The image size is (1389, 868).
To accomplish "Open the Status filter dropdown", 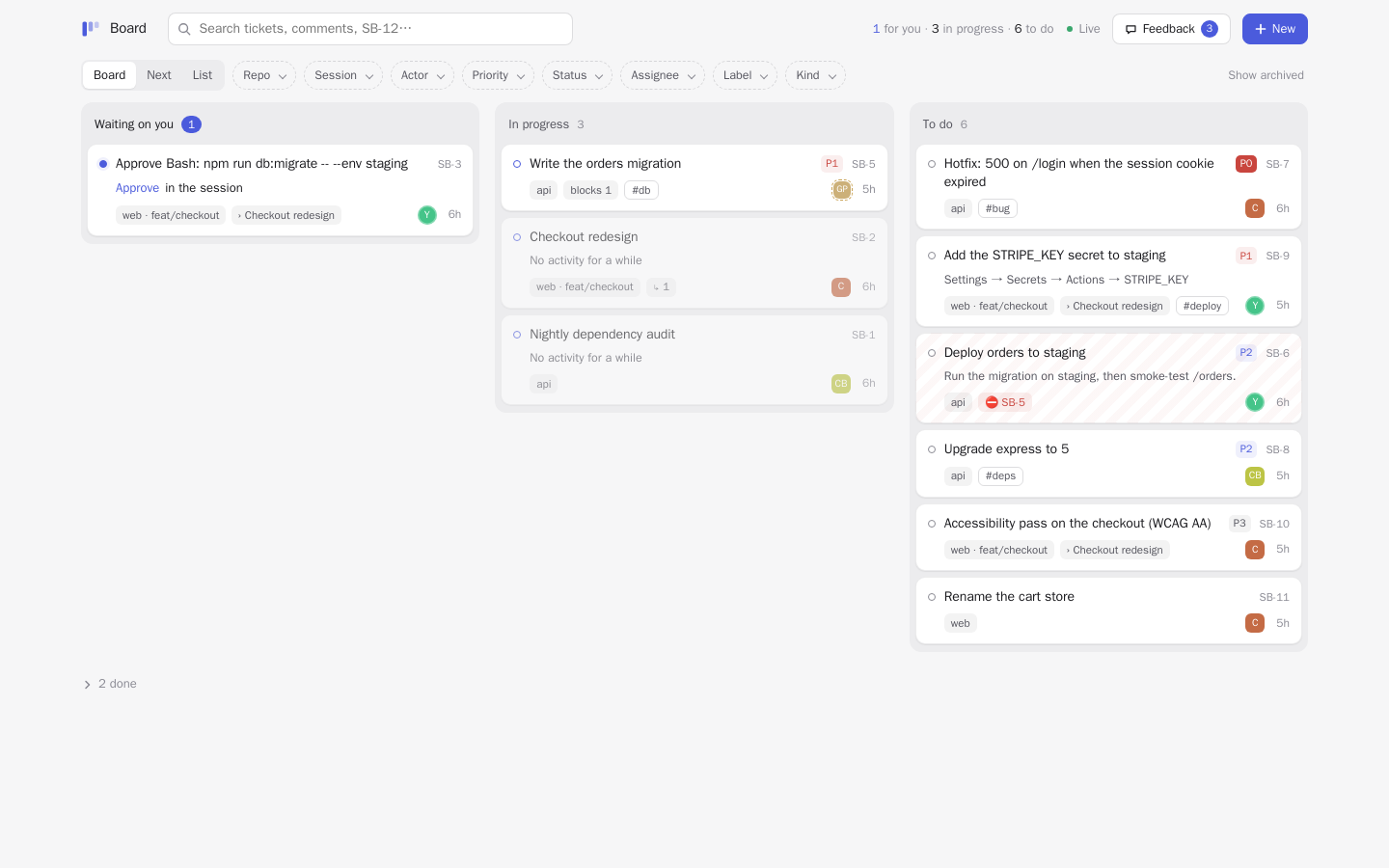I will coord(577,75).
